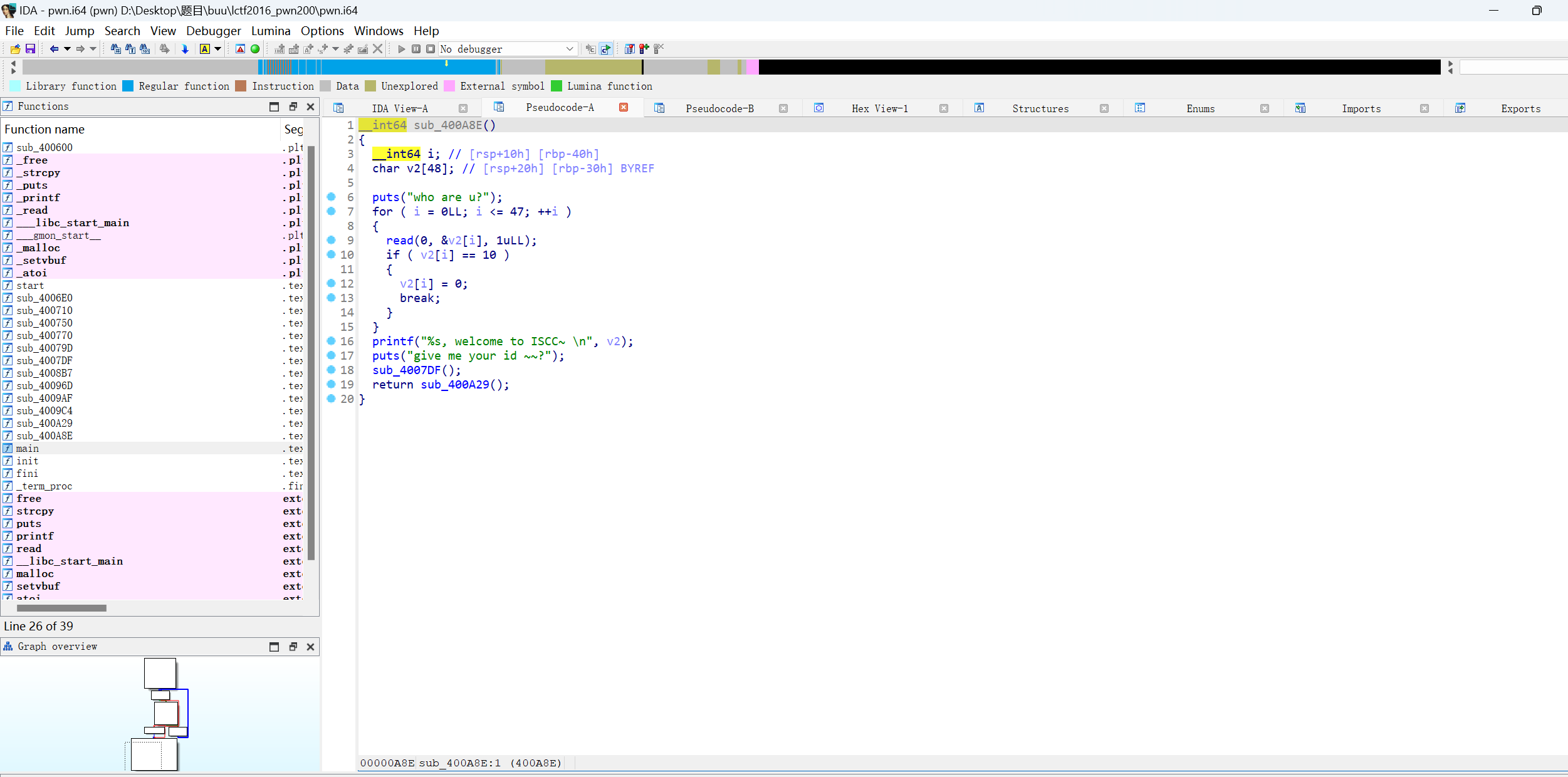This screenshot has width=1568, height=777.
Task: Jump forward using the right arrow icon
Action: pos(80,49)
